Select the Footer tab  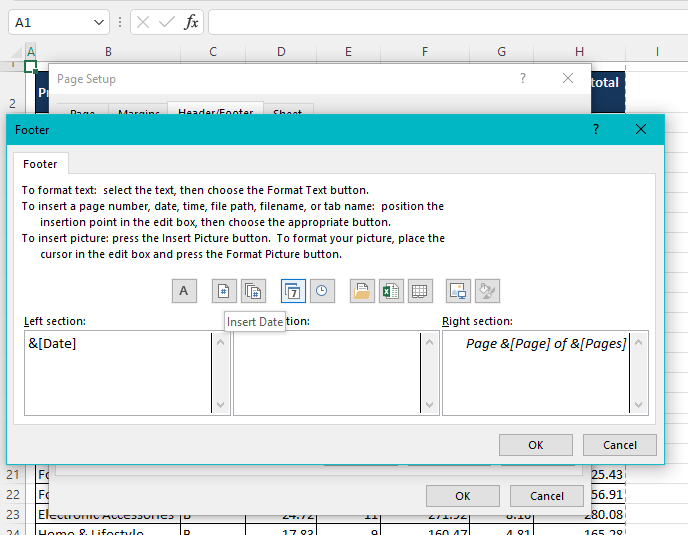pyautogui.click(x=41, y=164)
